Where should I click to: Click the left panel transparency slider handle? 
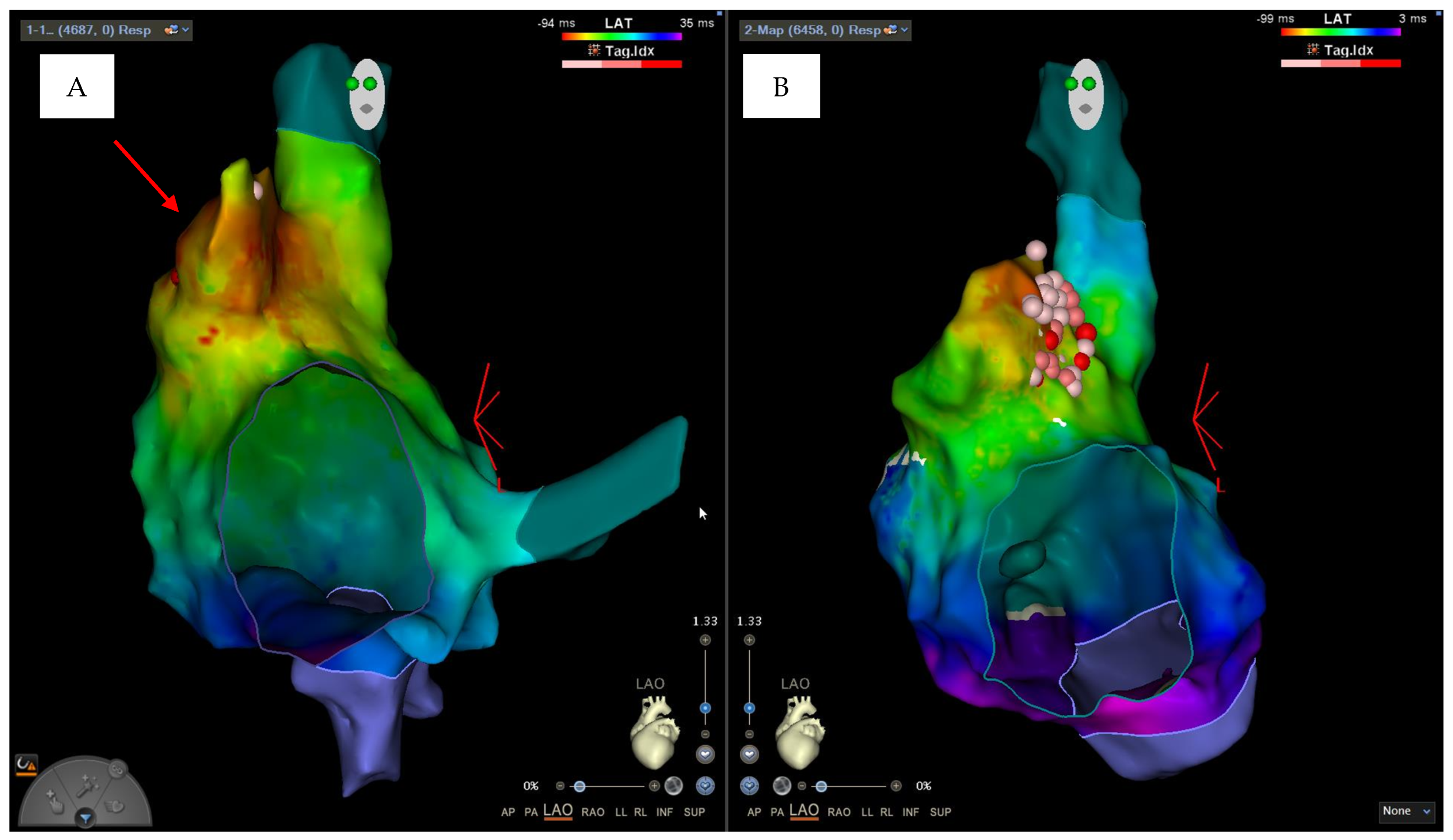coord(579,786)
